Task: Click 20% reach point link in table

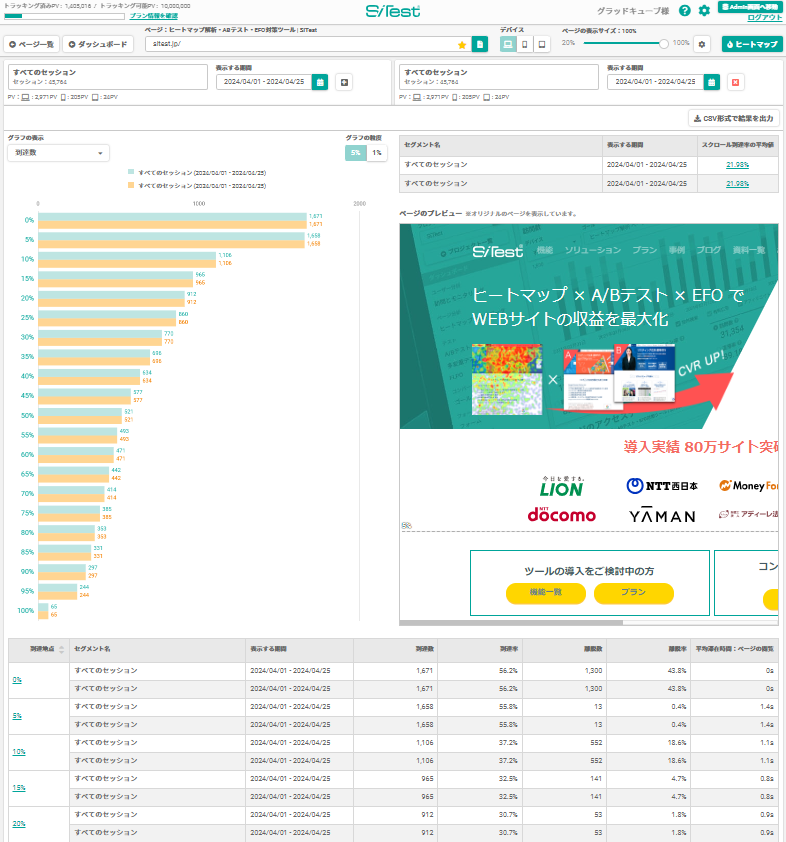Action: 19,824
